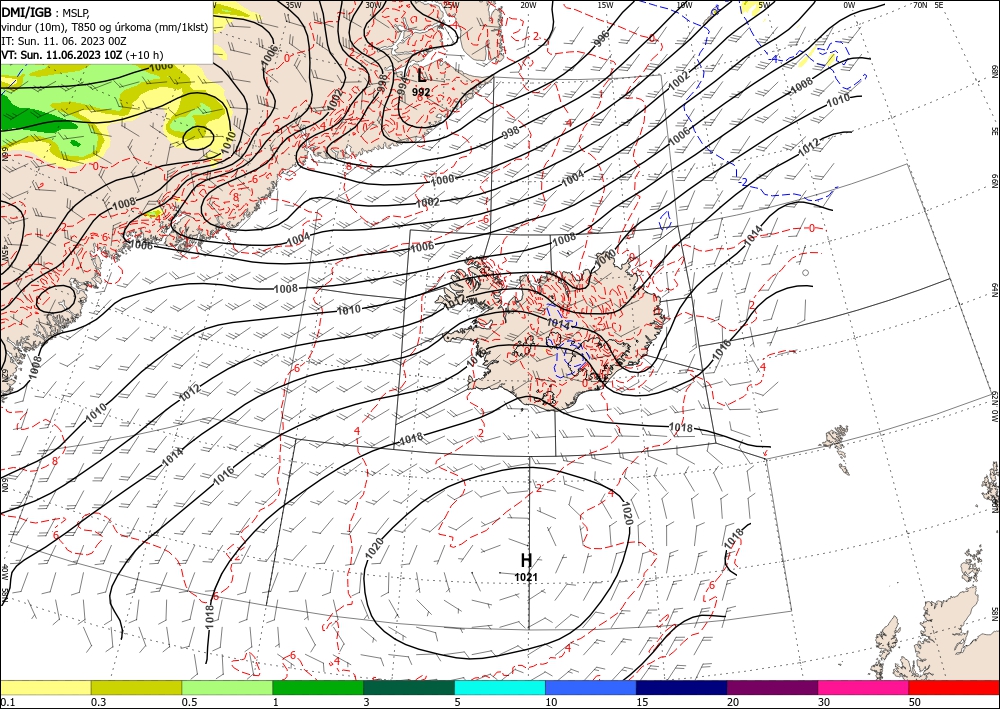Click the yellow 0.1–0.3 legend color segment
Screen dimensions: 1000x709
[45, 687]
